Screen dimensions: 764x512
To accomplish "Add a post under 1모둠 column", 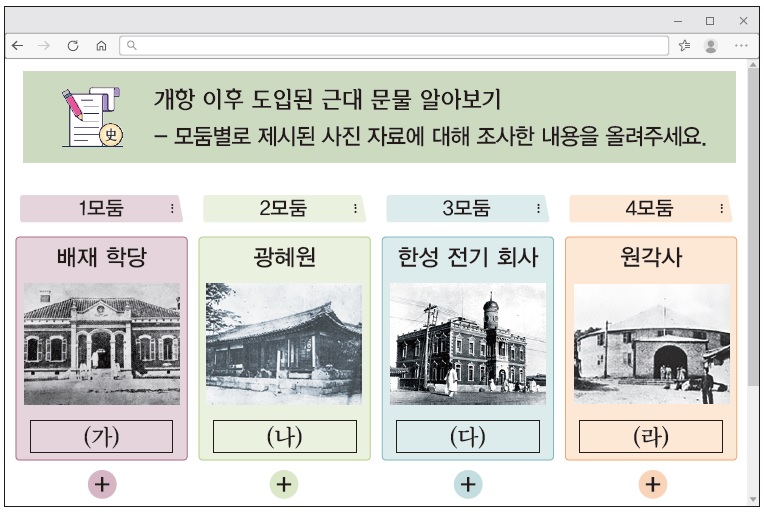I will (102, 484).
